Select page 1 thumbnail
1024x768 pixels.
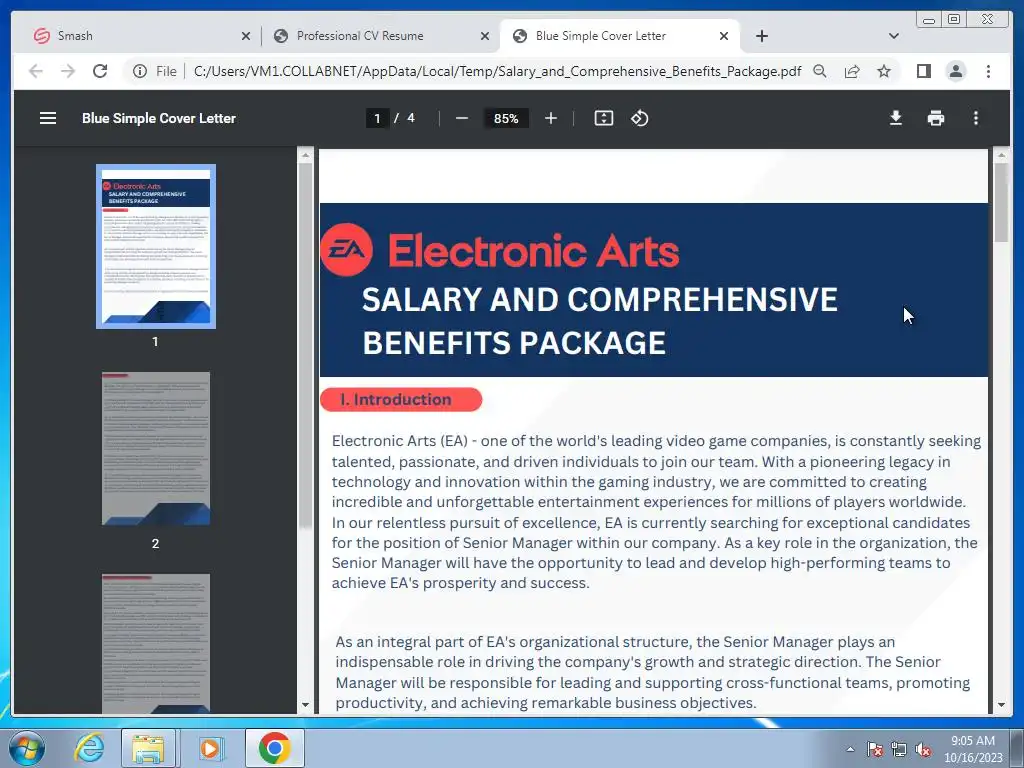click(155, 246)
